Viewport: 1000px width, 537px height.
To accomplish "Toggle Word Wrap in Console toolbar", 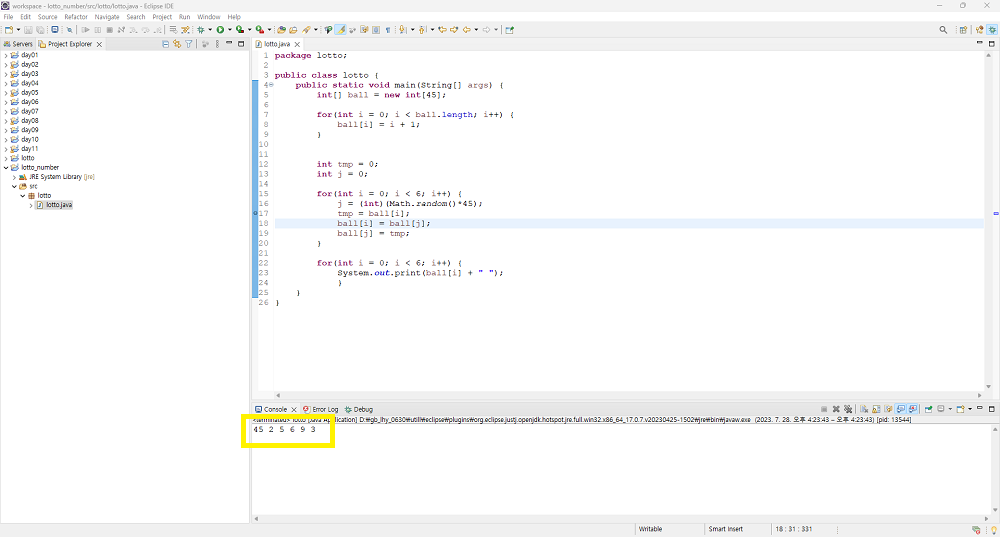I will [888, 409].
